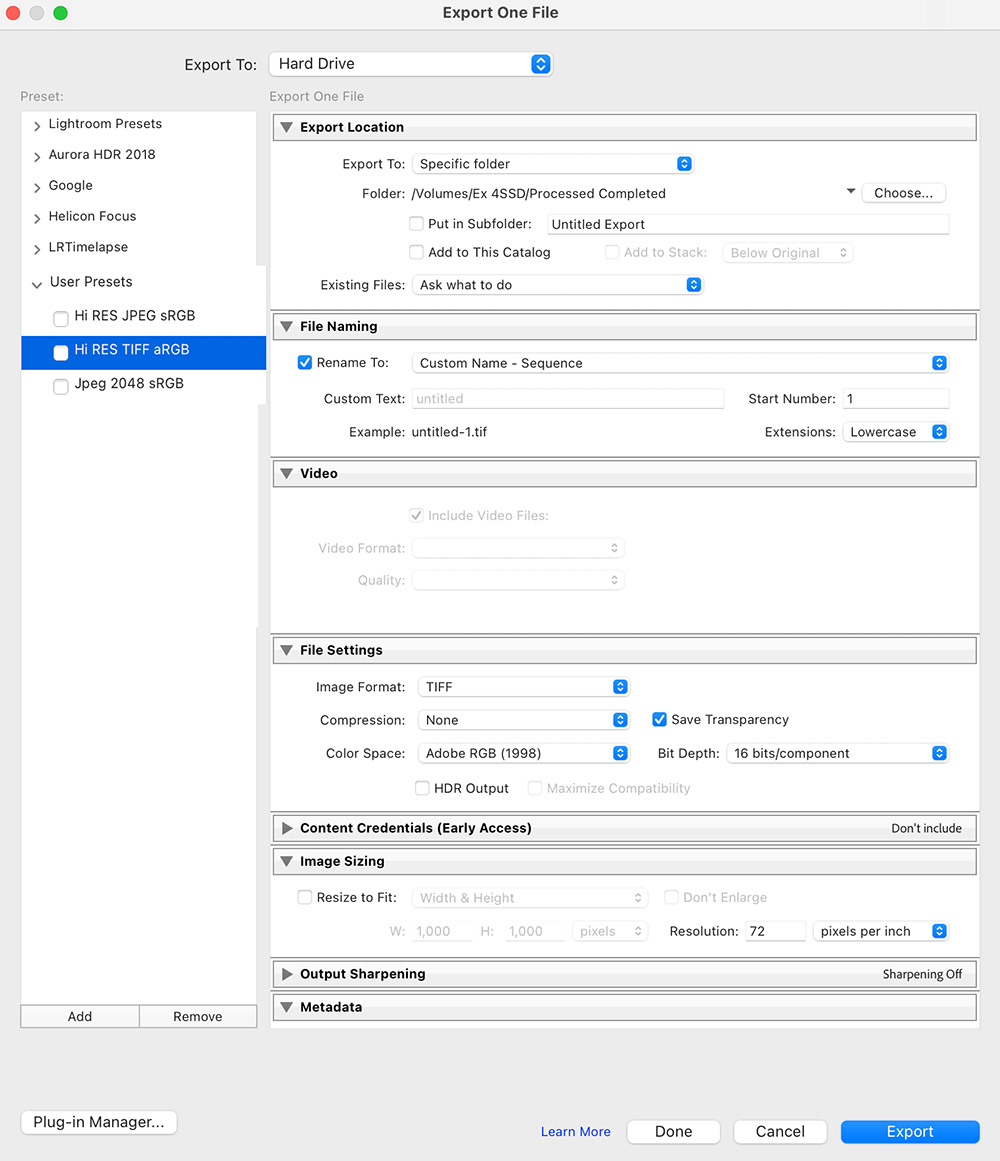The height and width of the screenshot is (1161, 1000).
Task: Click Choose to pick an export folder
Action: [903, 192]
